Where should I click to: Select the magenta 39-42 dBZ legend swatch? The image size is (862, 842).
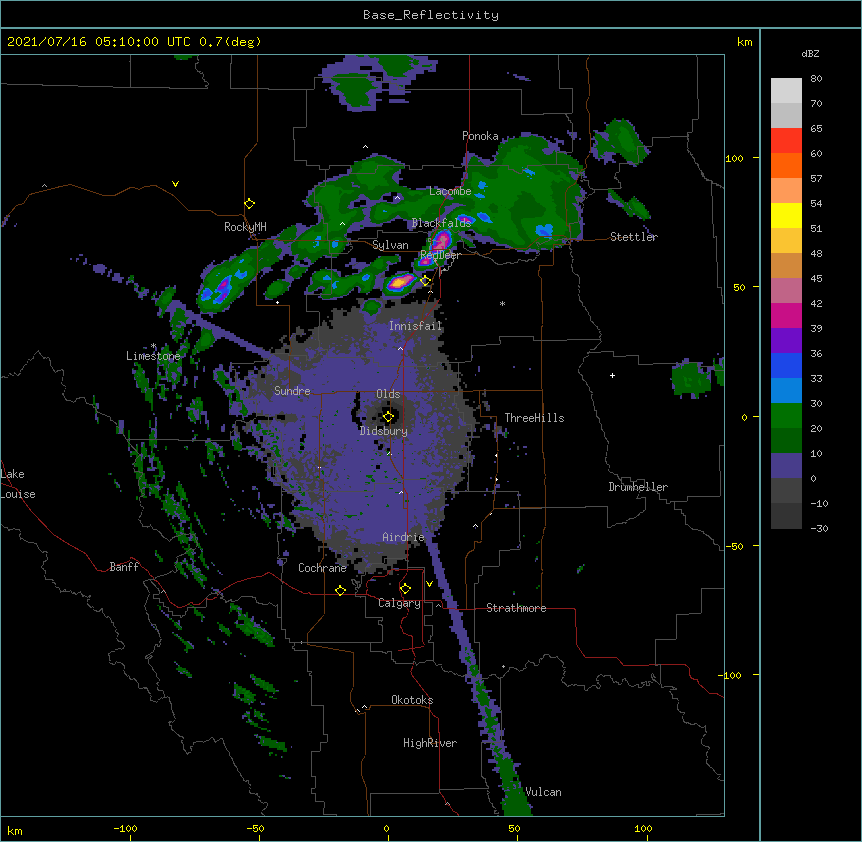[x=786, y=315]
